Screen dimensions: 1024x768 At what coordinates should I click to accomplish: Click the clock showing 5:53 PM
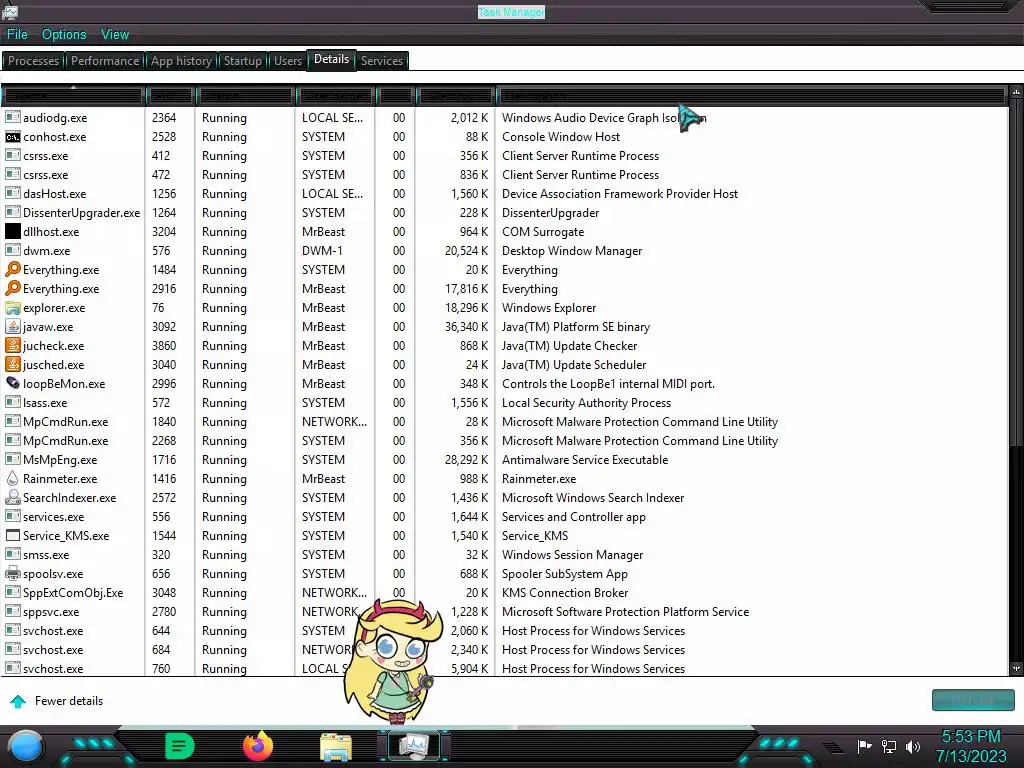point(970,737)
